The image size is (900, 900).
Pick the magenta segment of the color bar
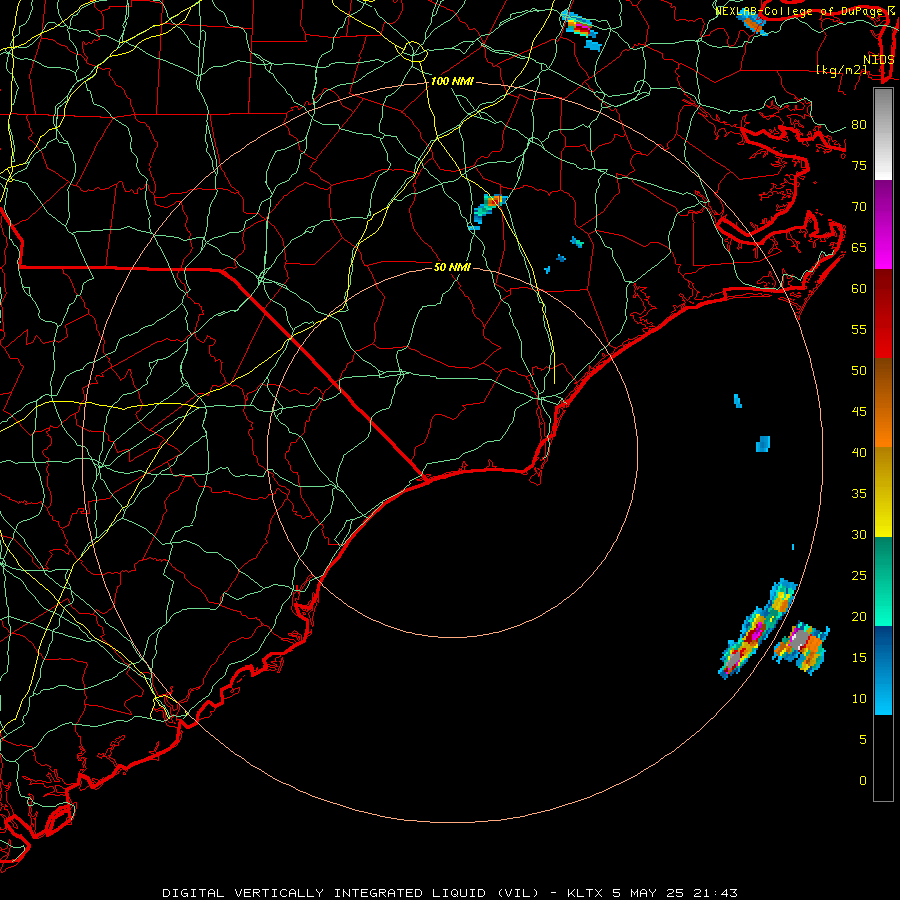pyautogui.click(x=883, y=224)
